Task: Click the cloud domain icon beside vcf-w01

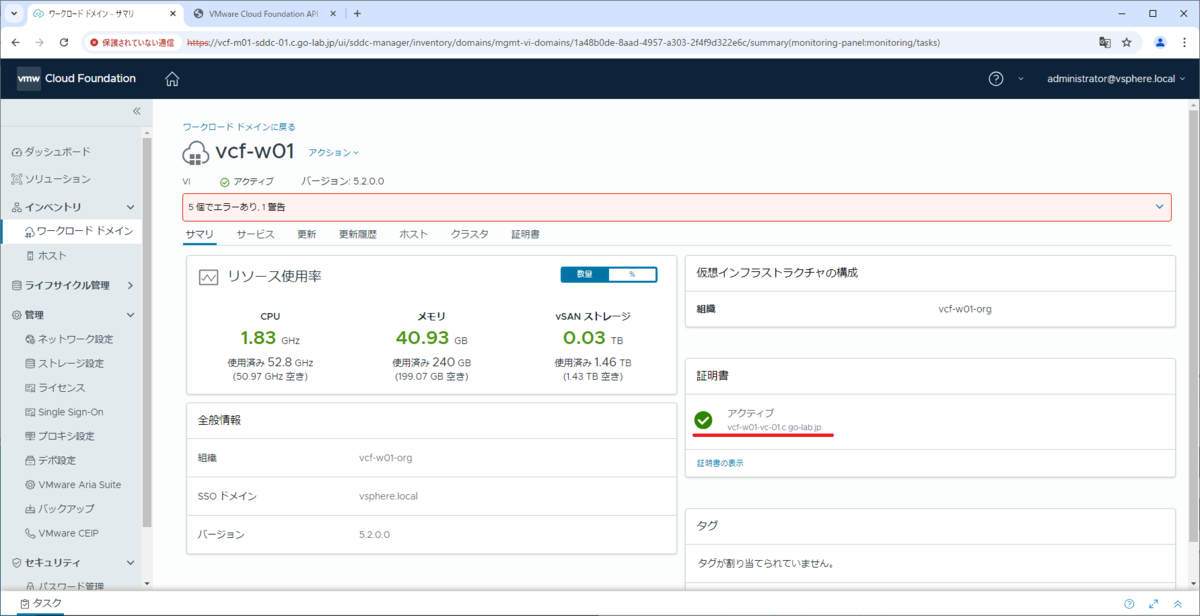Action: (x=196, y=153)
